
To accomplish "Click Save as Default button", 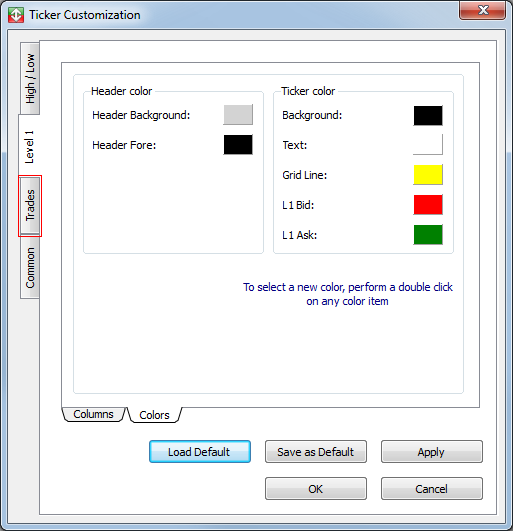I will [316, 452].
